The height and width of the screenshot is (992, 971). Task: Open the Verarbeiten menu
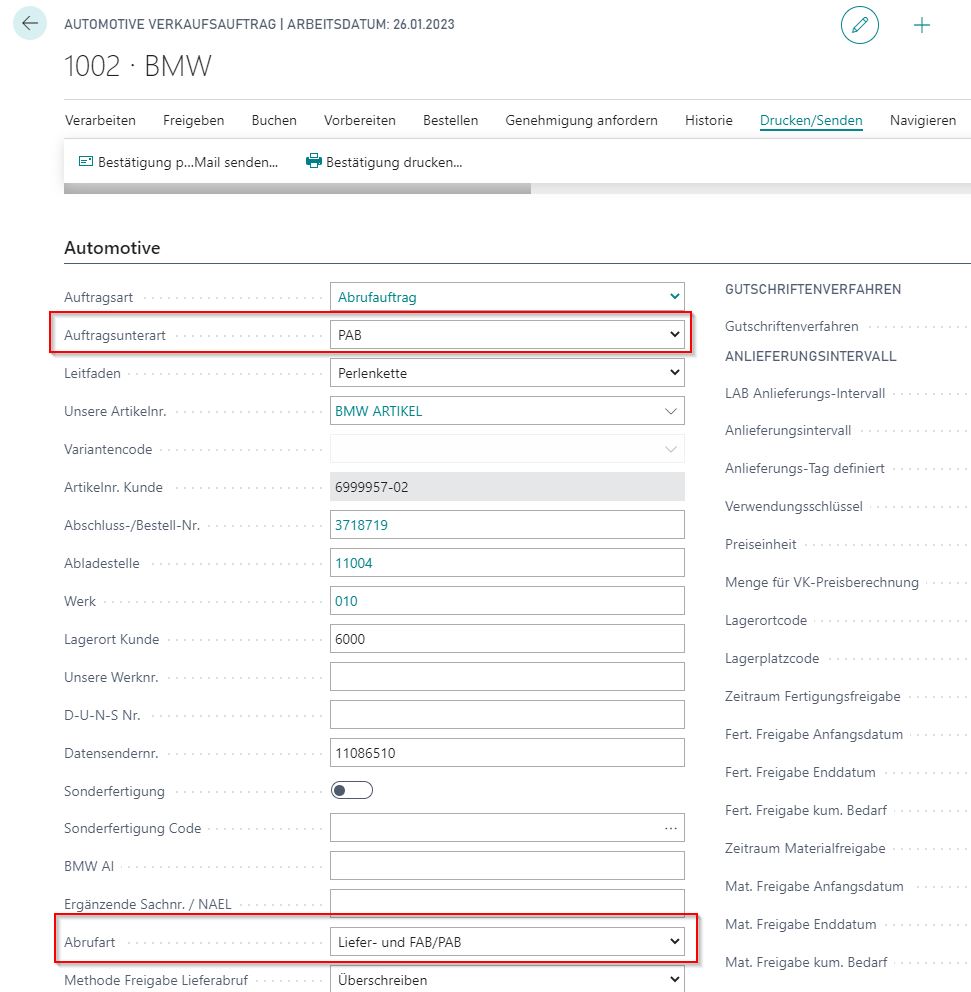pos(100,120)
